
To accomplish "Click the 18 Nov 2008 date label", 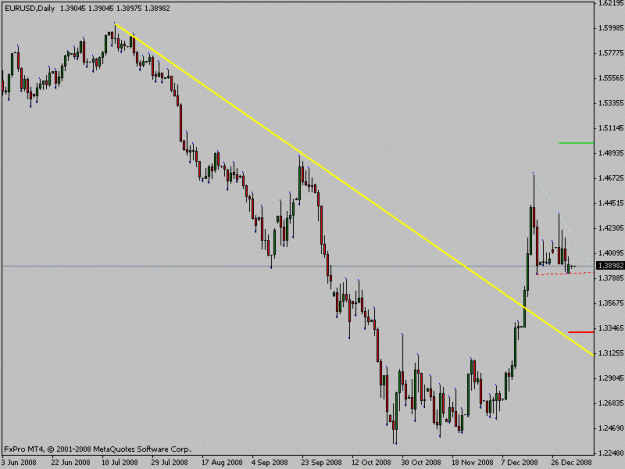I will (472, 462).
